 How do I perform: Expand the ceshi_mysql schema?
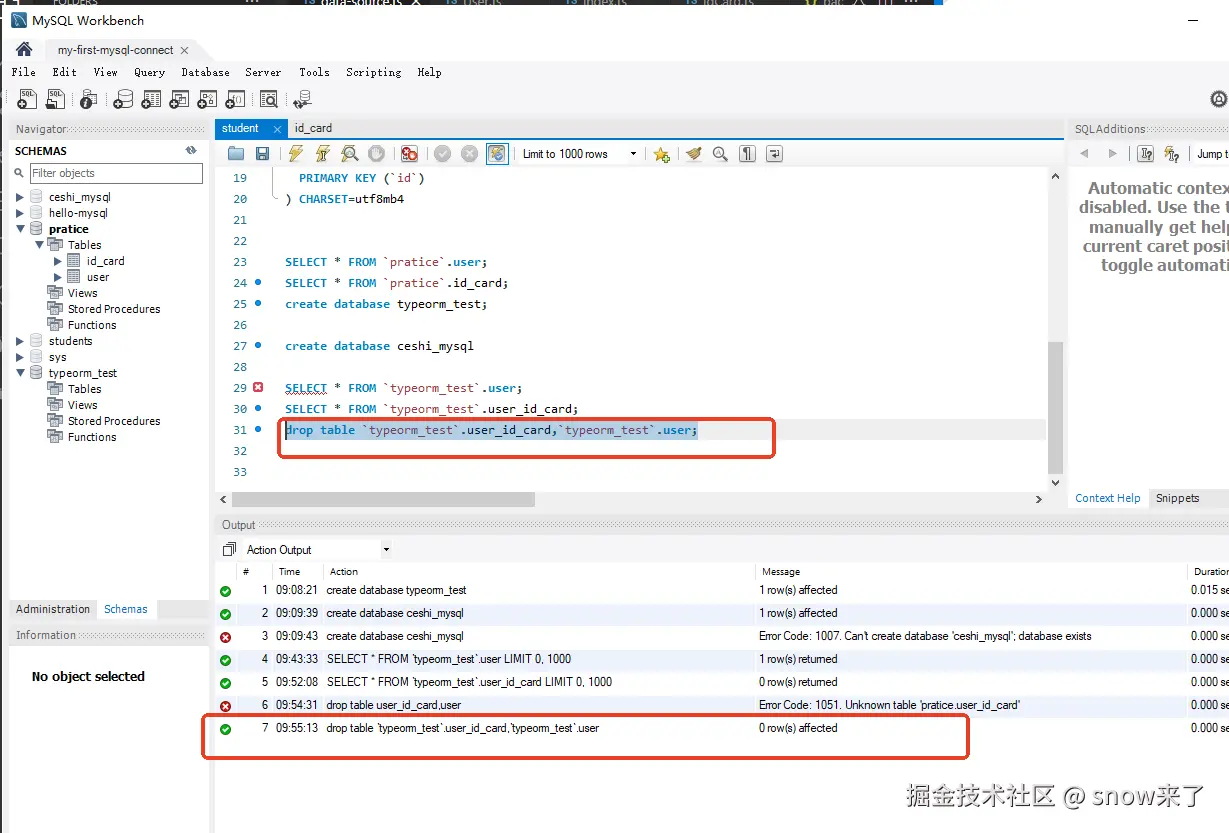[20, 197]
